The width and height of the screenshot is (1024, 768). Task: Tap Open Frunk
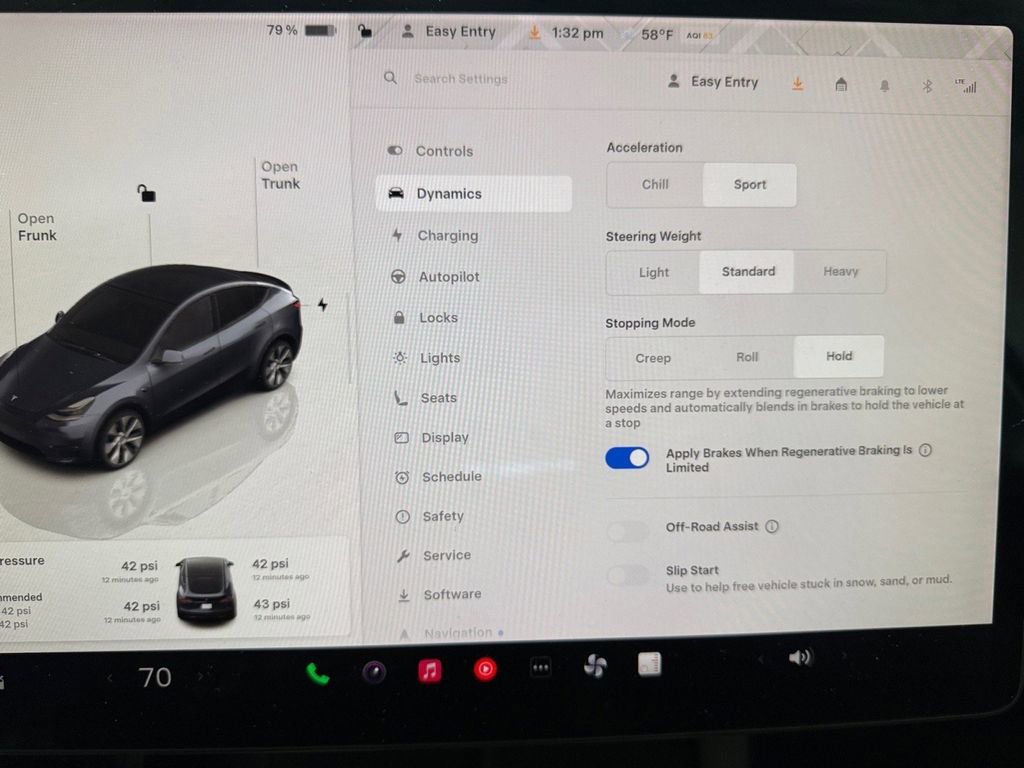[x=37, y=227]
